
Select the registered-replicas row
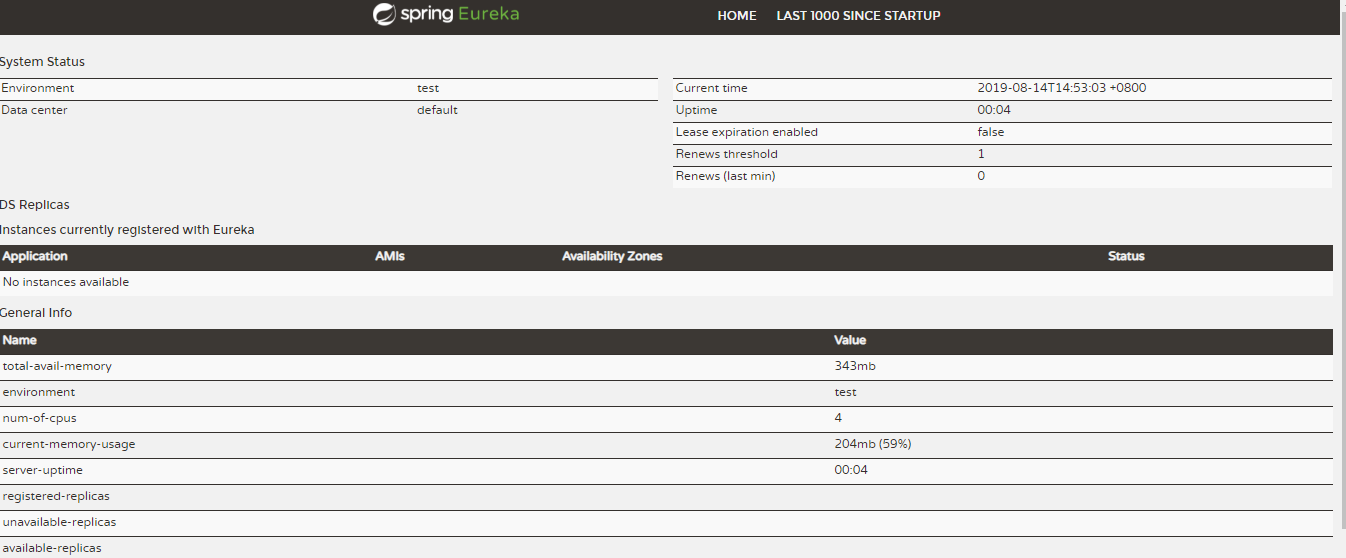point(666,496)
